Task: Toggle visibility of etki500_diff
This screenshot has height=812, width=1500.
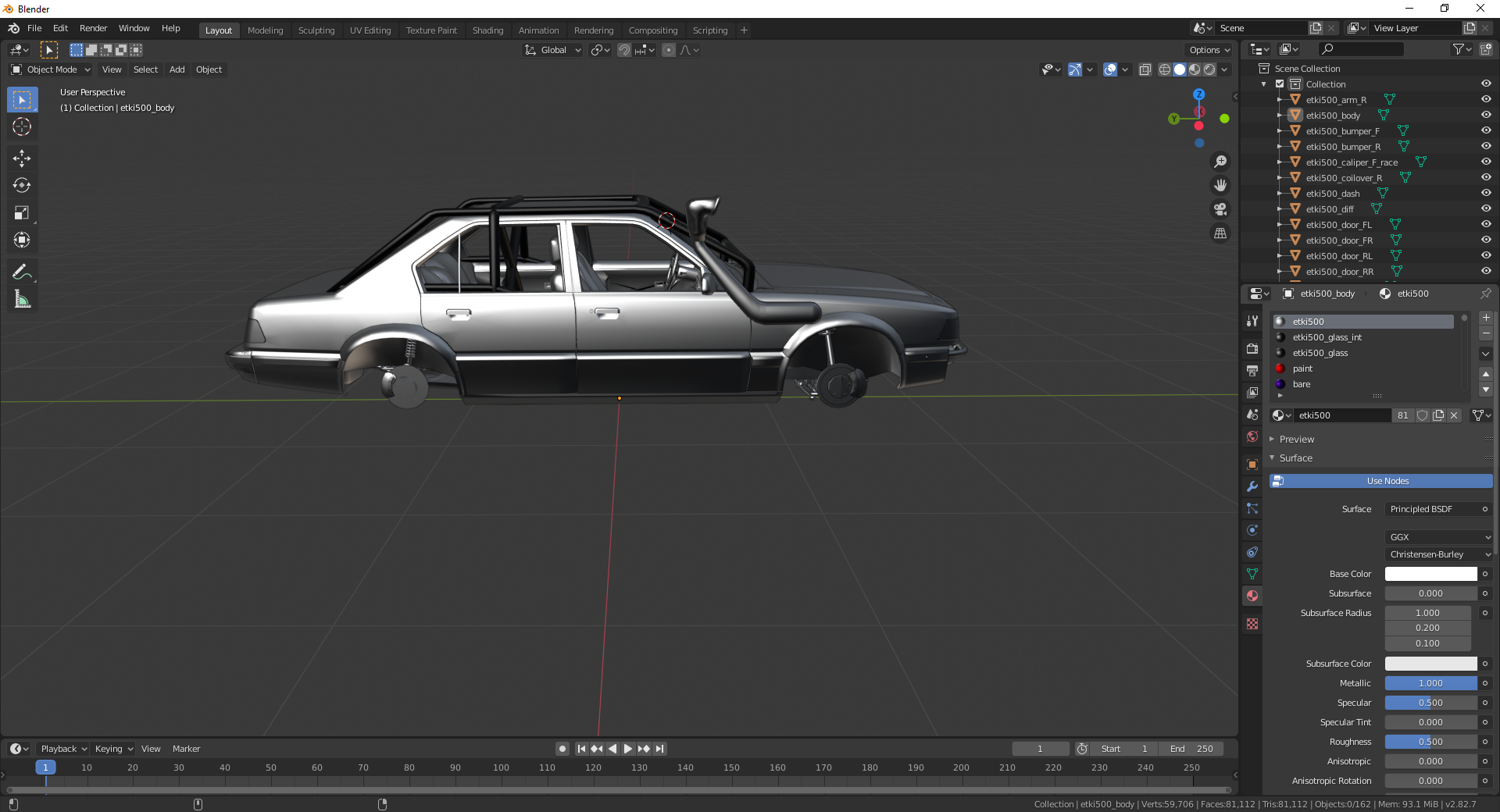Action: pos(1486,208)
